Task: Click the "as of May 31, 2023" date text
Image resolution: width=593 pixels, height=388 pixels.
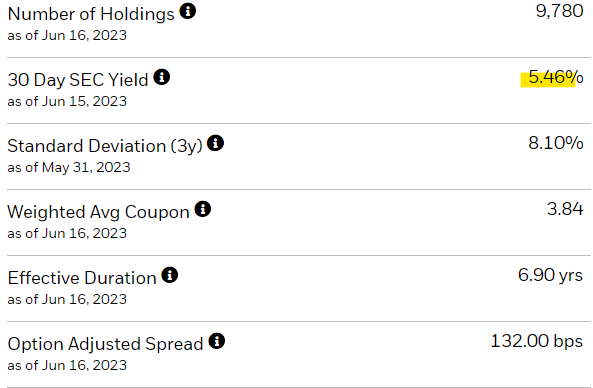Action: coord(69,168)
